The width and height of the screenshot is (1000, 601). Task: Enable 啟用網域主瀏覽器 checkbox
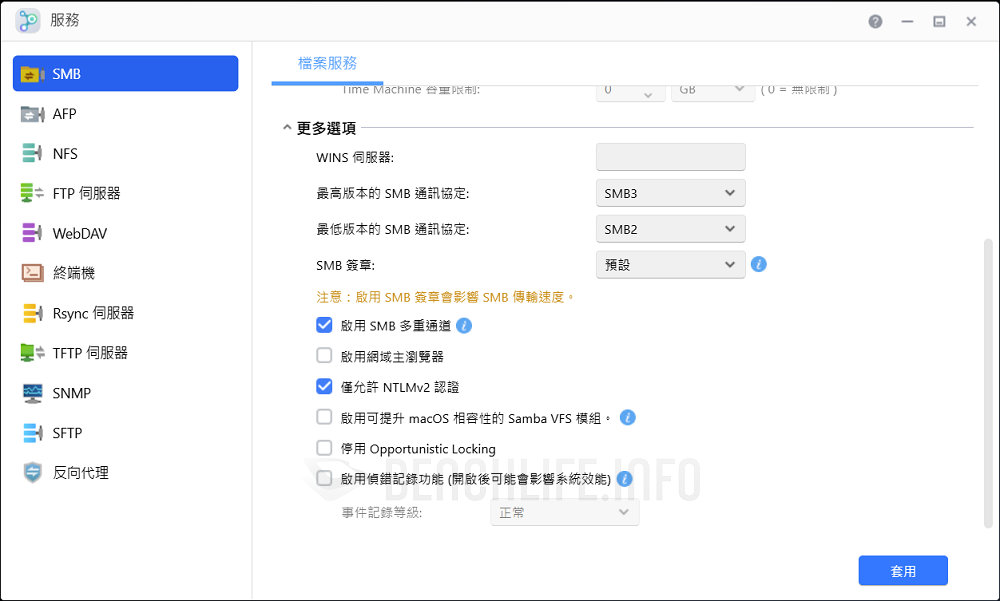tap(324, 355)
